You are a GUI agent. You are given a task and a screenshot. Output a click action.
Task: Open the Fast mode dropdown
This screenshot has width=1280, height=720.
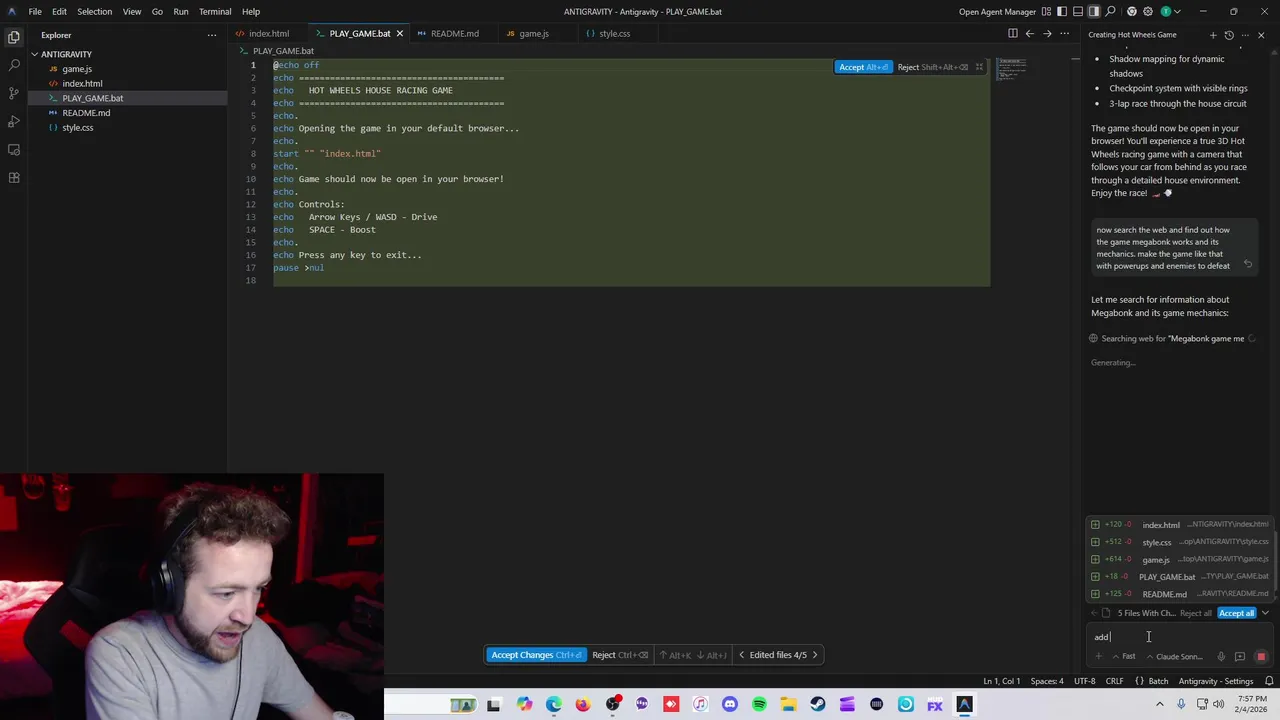click(1124, 657)
